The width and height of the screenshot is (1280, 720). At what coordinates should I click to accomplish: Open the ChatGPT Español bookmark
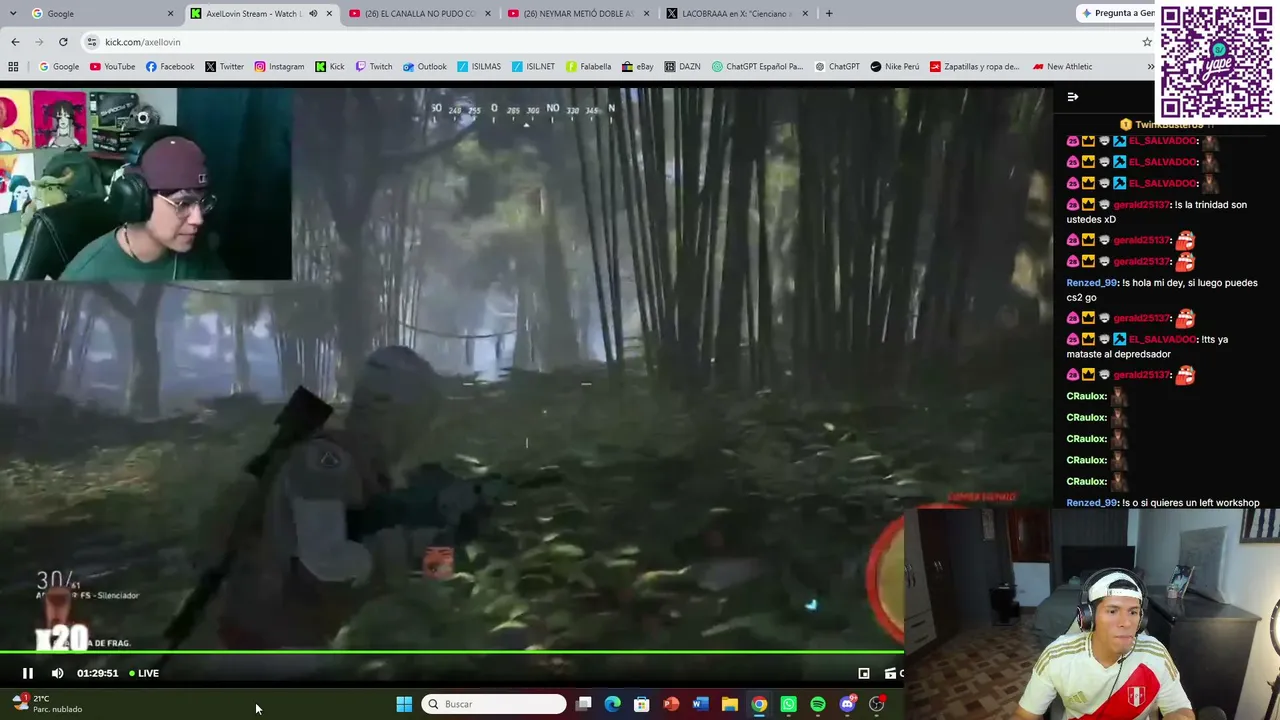(x=757, y=67)
